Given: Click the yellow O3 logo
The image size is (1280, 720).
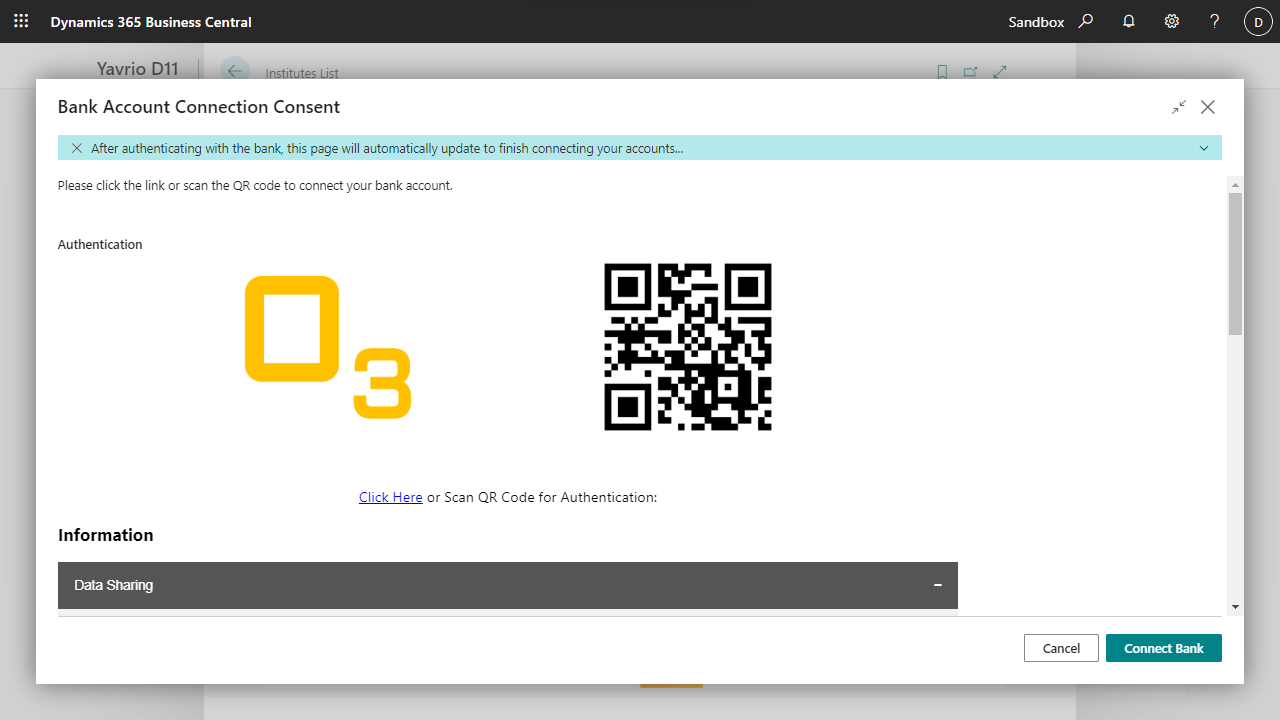Looking at the screenshot, I should [328, 347].
